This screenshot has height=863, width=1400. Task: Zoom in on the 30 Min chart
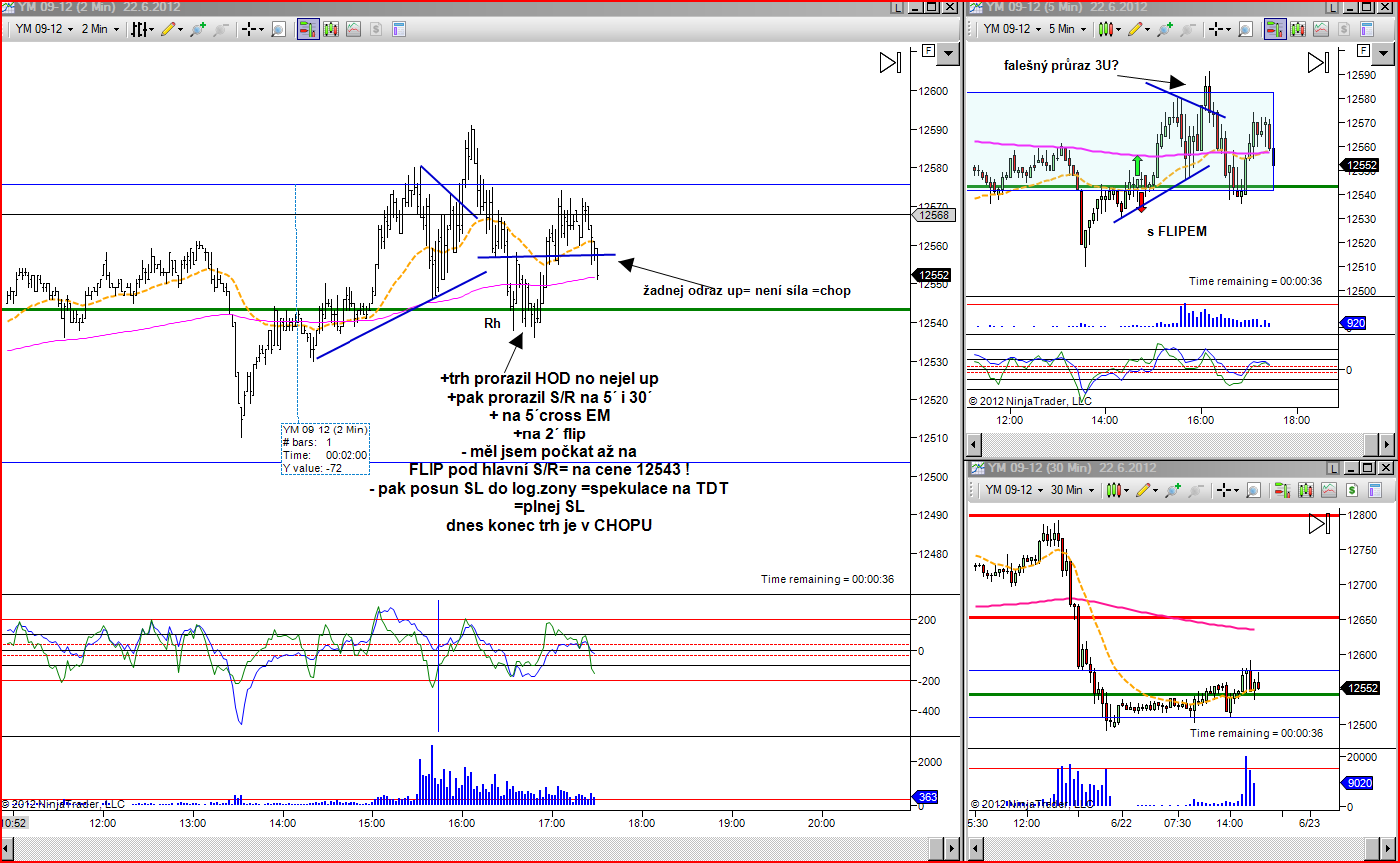point(1173,490)
